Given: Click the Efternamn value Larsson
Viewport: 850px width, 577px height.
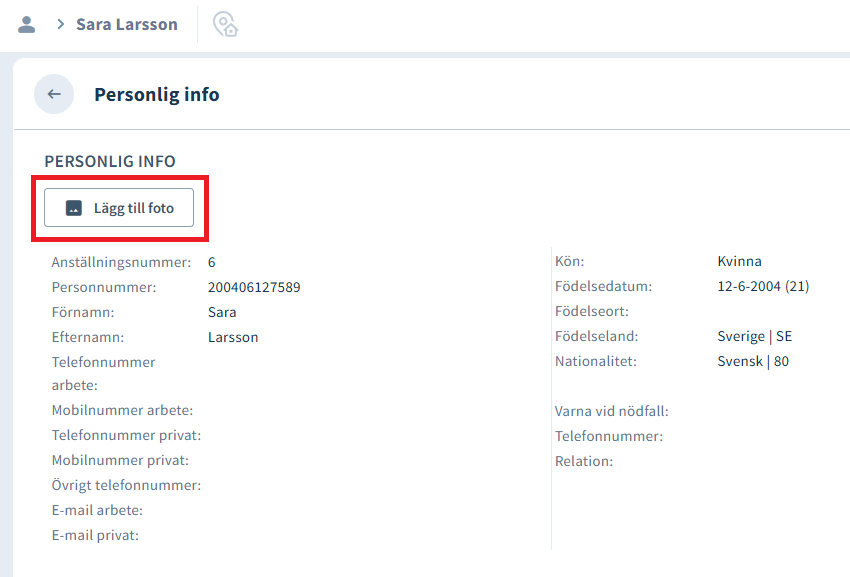Looking at the screenshot, I should pyautogui.click(x=233, y=337).
